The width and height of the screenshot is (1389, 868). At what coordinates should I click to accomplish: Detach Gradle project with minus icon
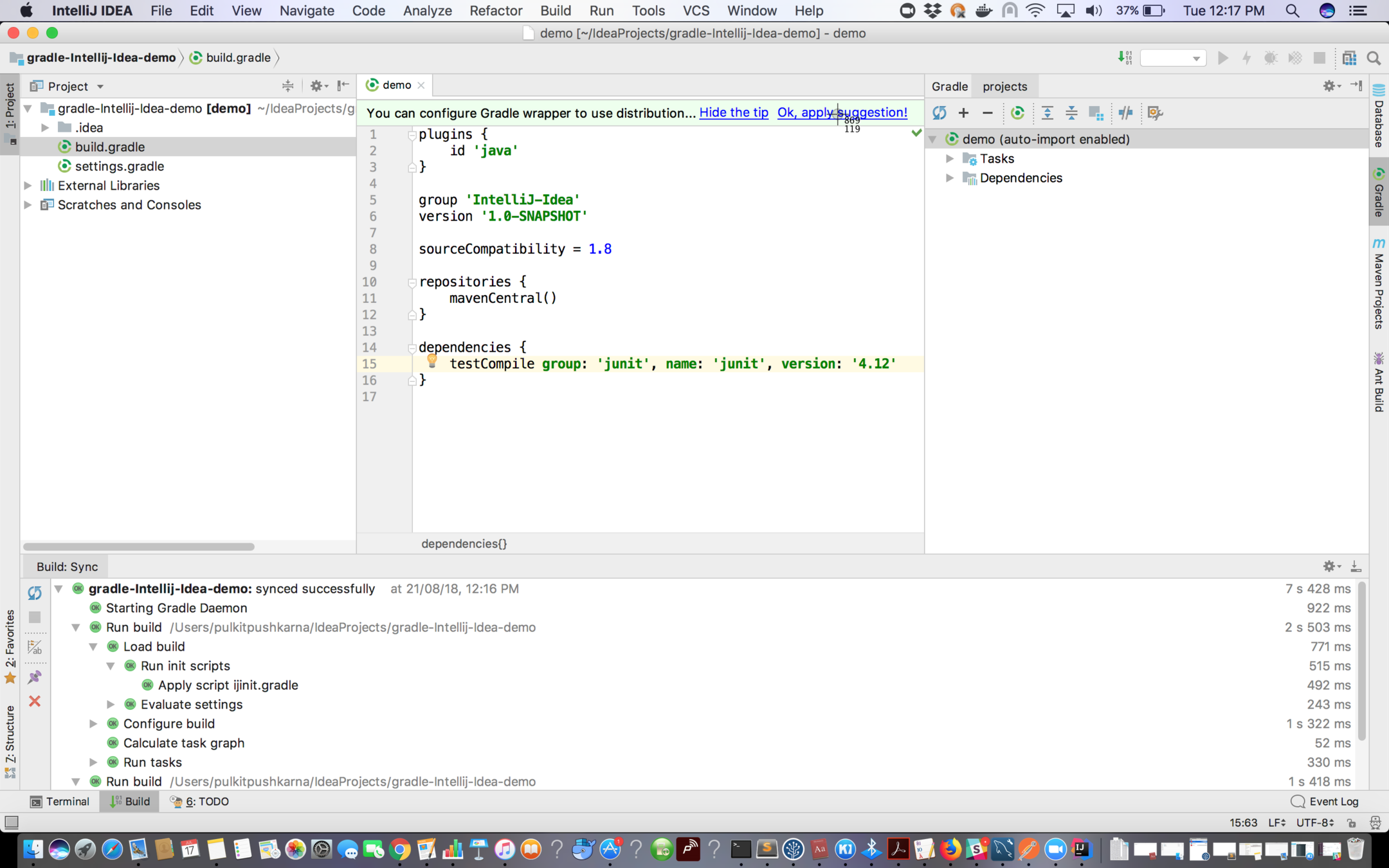click(988, 113)
